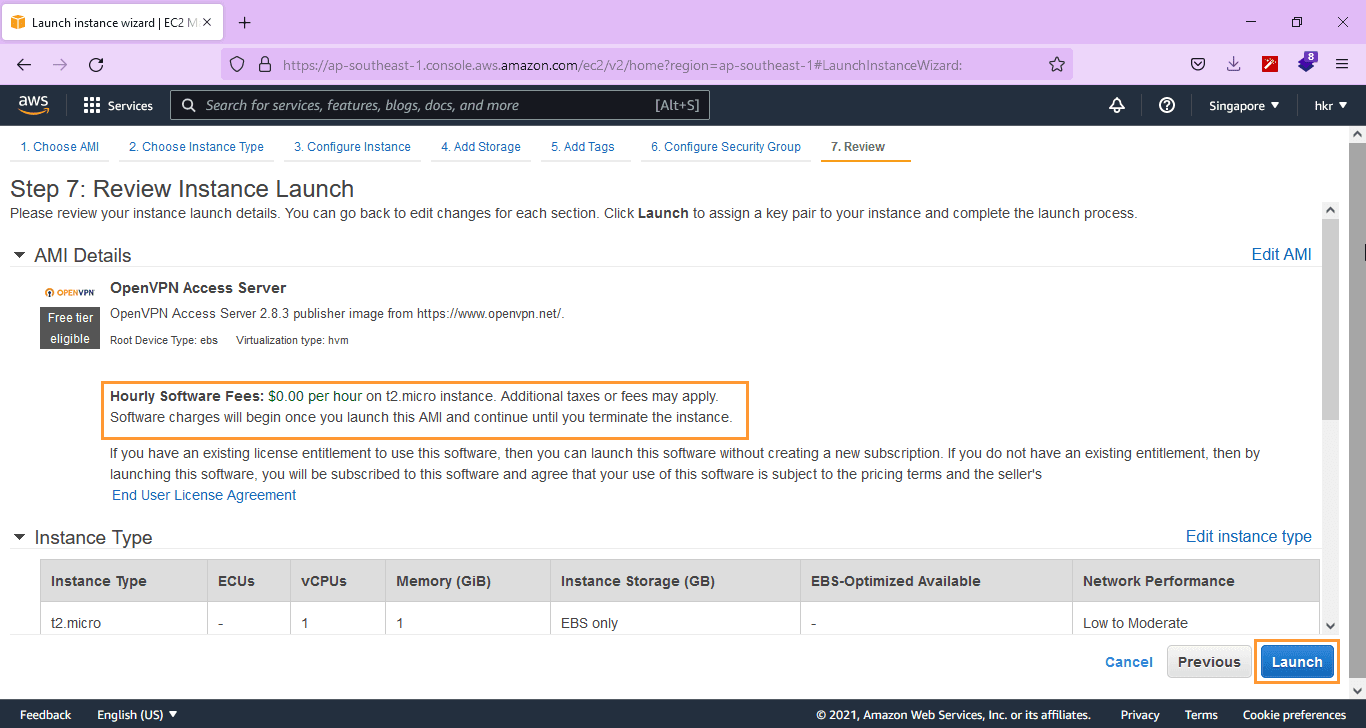Go to step 5. Add Tags
This screenshot has width=1366, height=728.
tap(583, 146)
